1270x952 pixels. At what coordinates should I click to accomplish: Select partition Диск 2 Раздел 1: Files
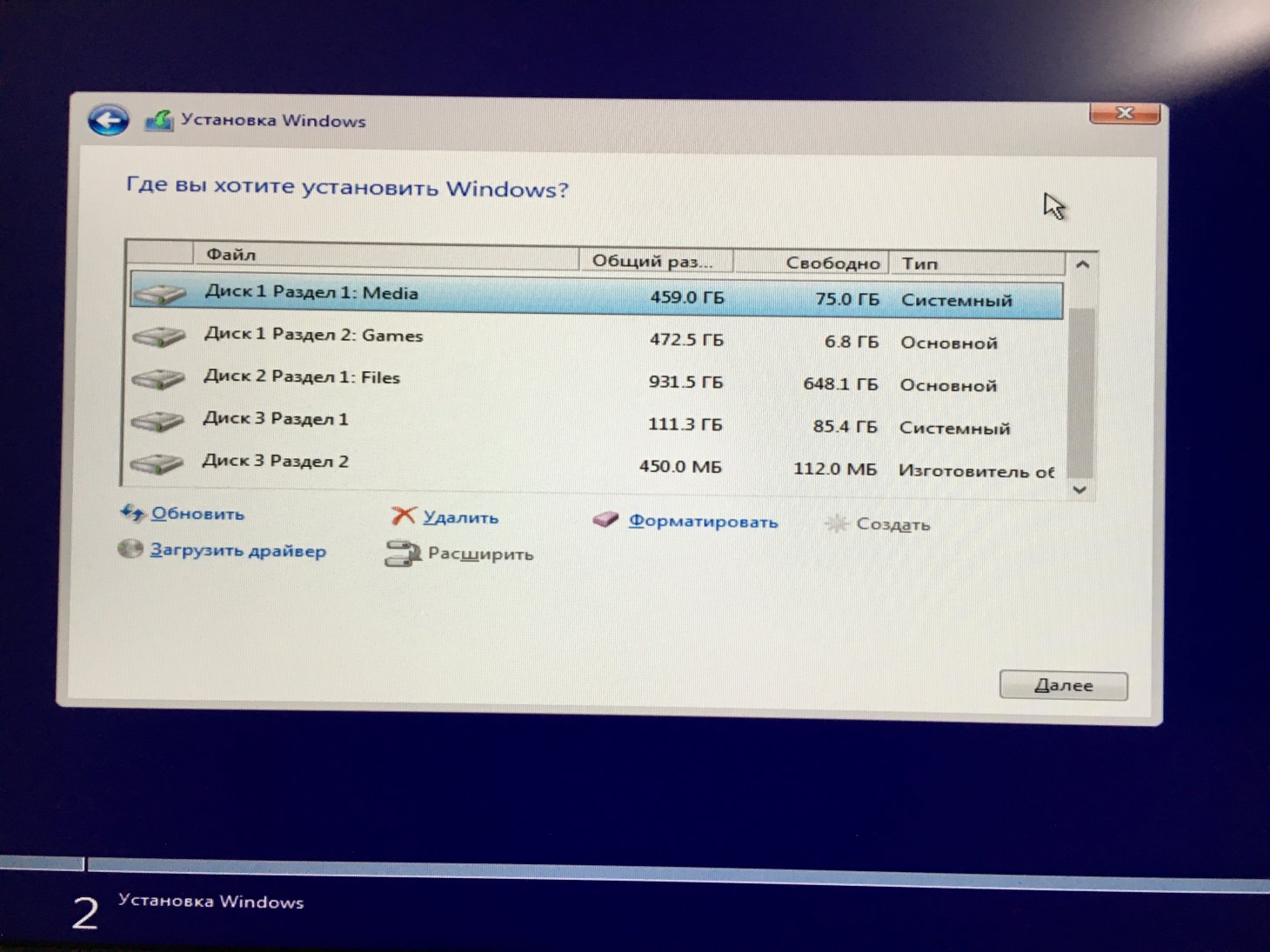[x=595, y=380]
